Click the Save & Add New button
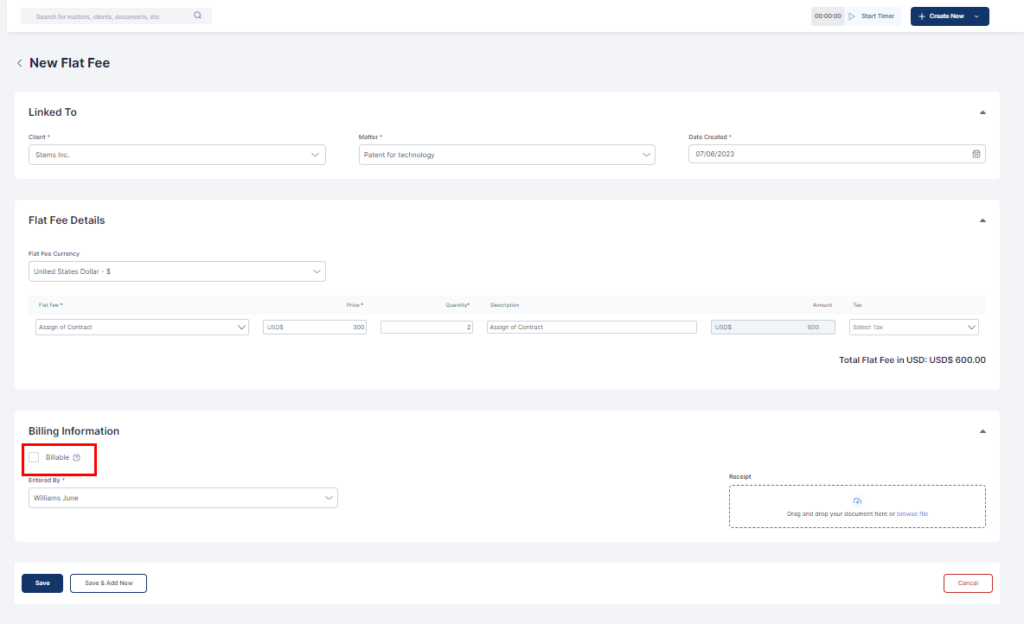1024x624 pixels. (x=108, y=583)
